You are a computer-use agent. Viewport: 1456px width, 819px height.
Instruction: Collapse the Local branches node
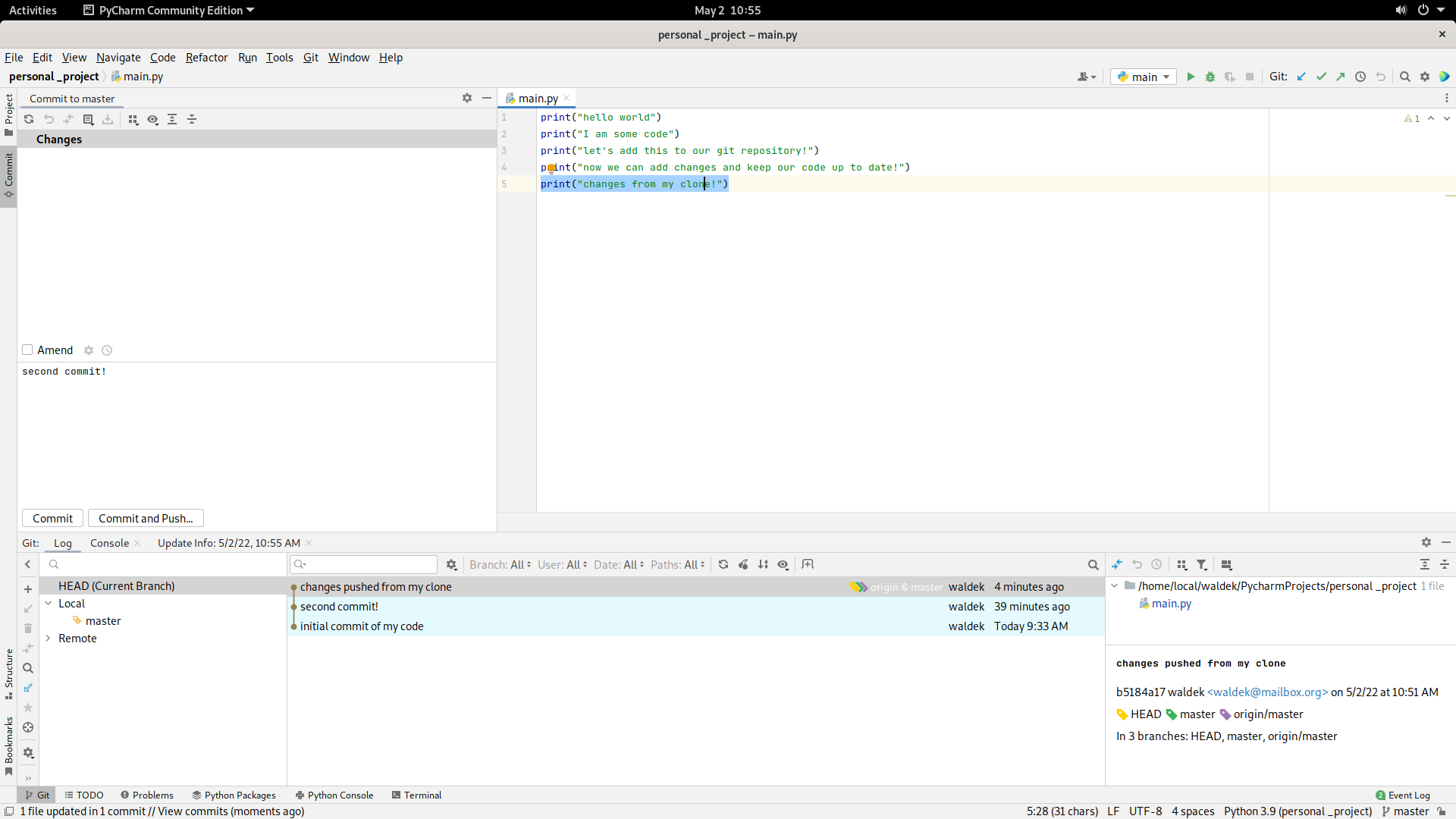[49, 603]
